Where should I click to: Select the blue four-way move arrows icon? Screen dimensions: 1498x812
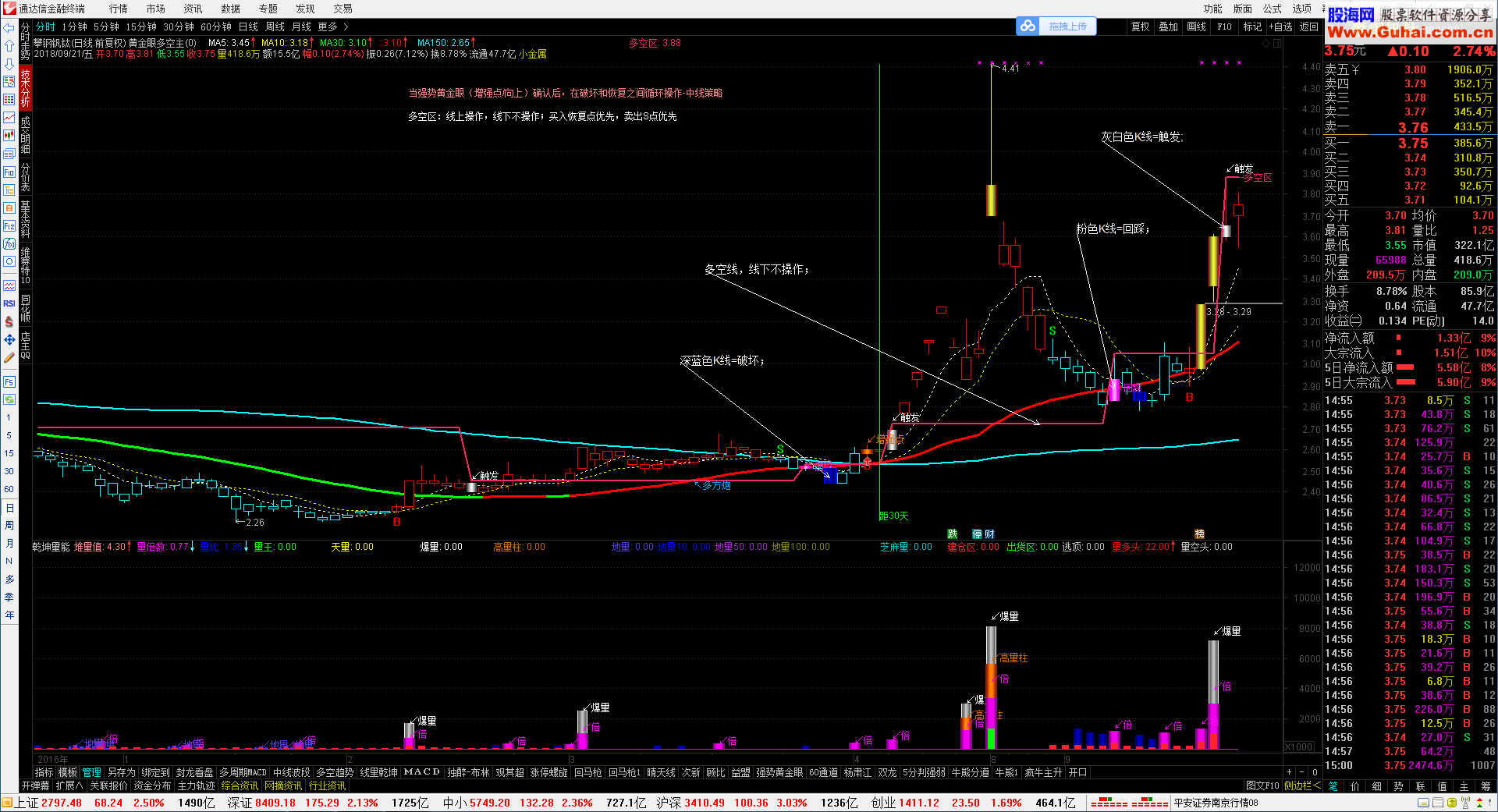9,339
